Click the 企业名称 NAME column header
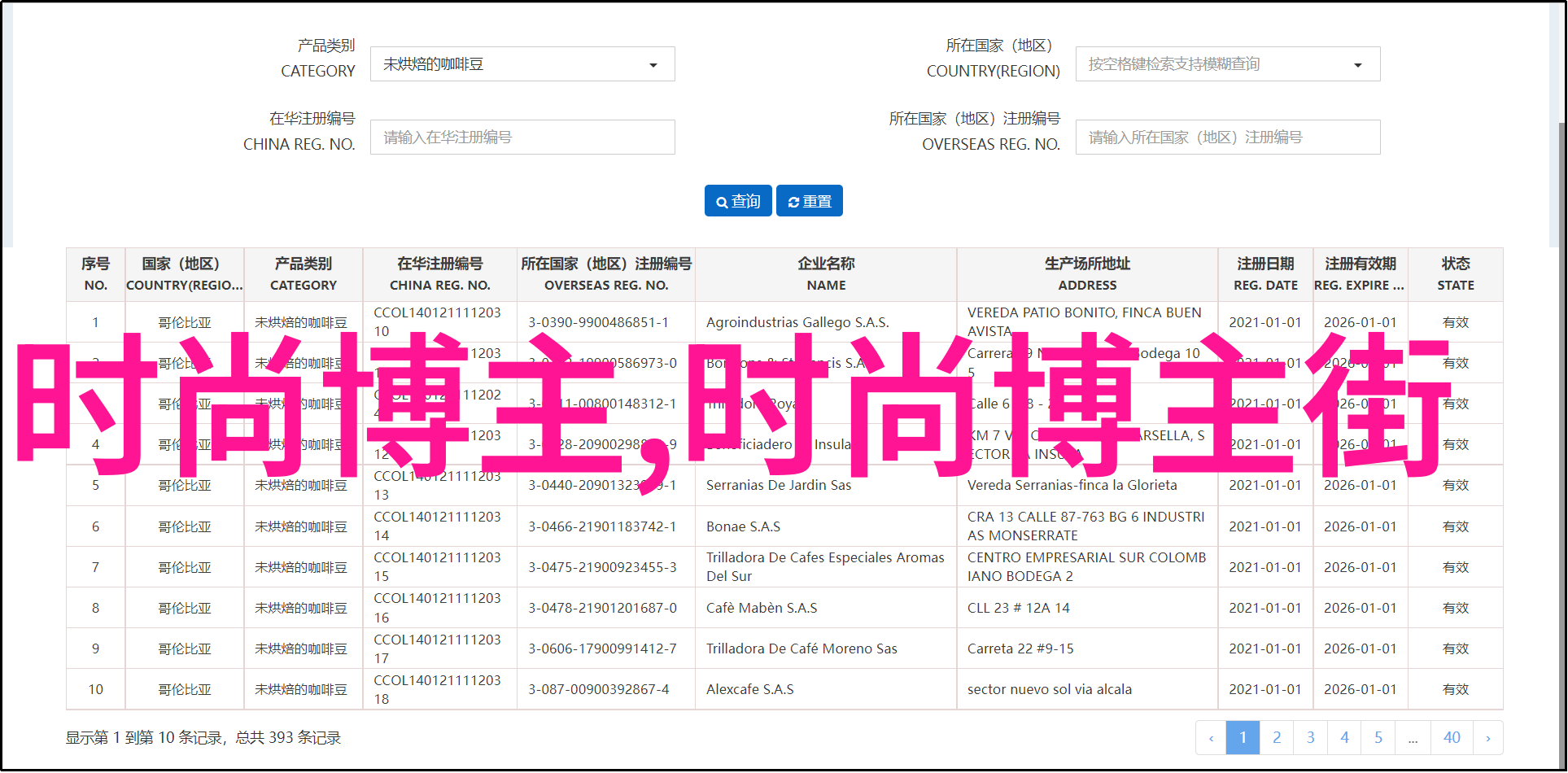 pos(827,274)
